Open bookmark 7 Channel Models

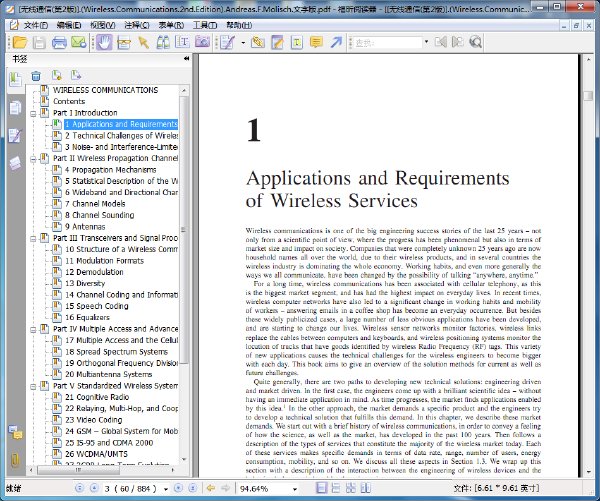[x=95, y=204]
